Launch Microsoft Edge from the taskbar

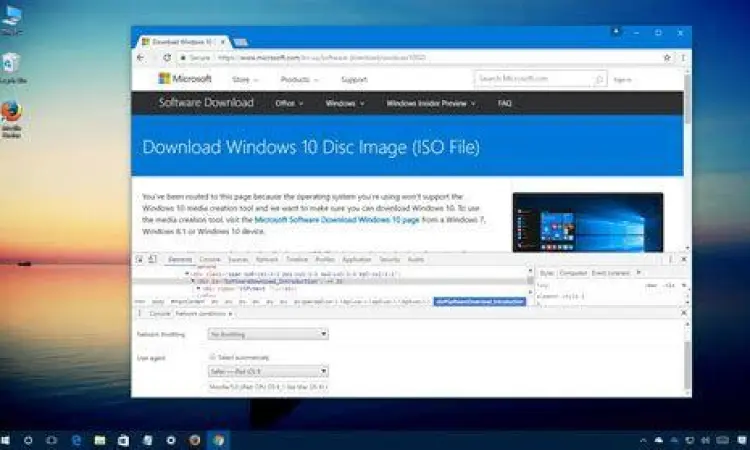(x=76, y=440)
